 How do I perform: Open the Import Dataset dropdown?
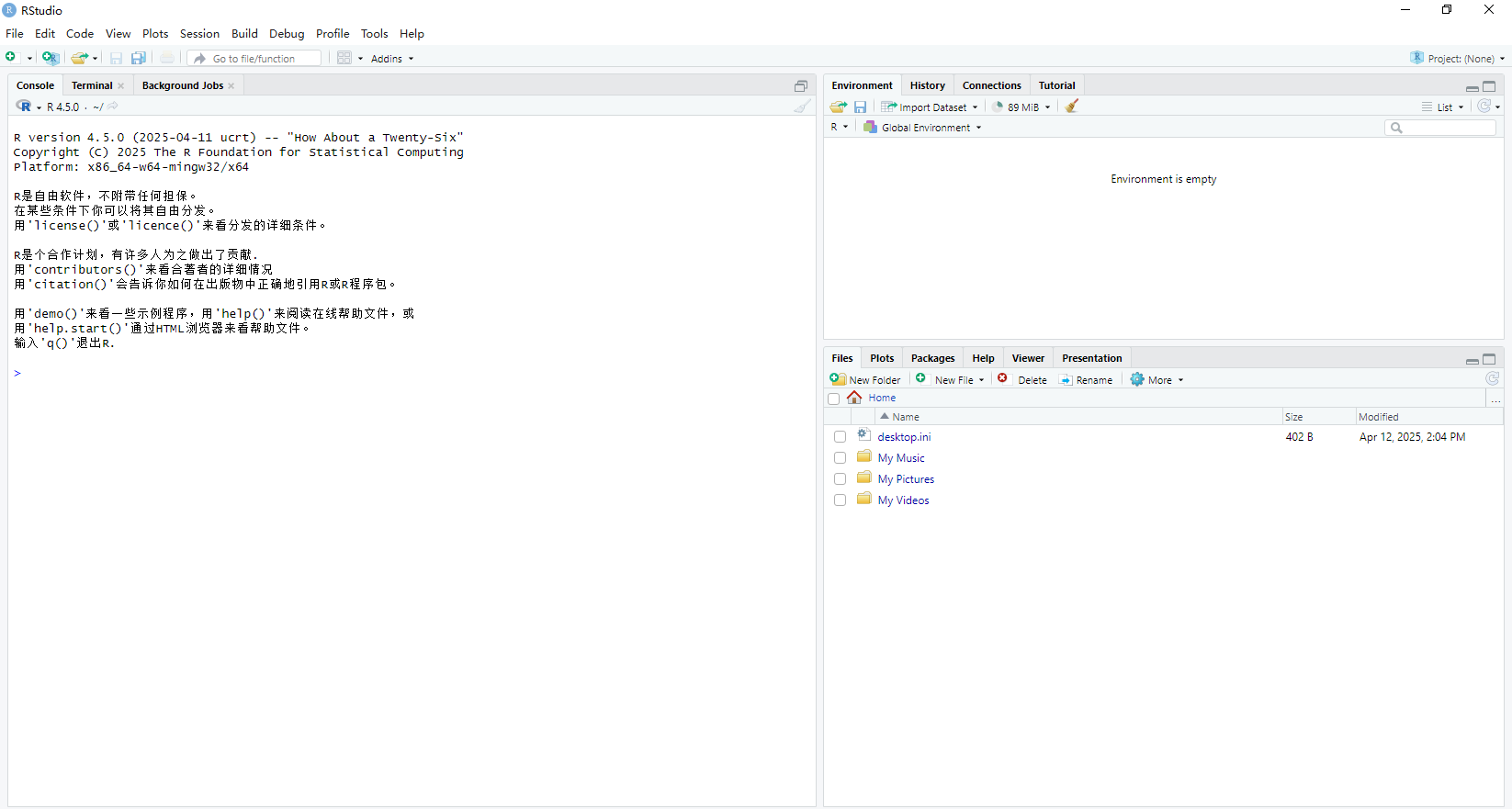coord(930,107)
